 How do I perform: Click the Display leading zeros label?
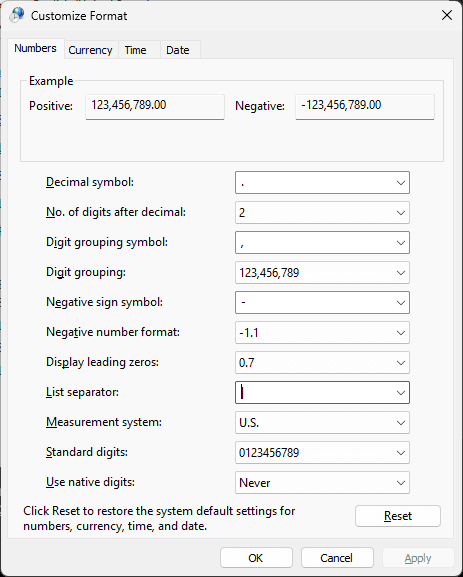tap(102, 362)
